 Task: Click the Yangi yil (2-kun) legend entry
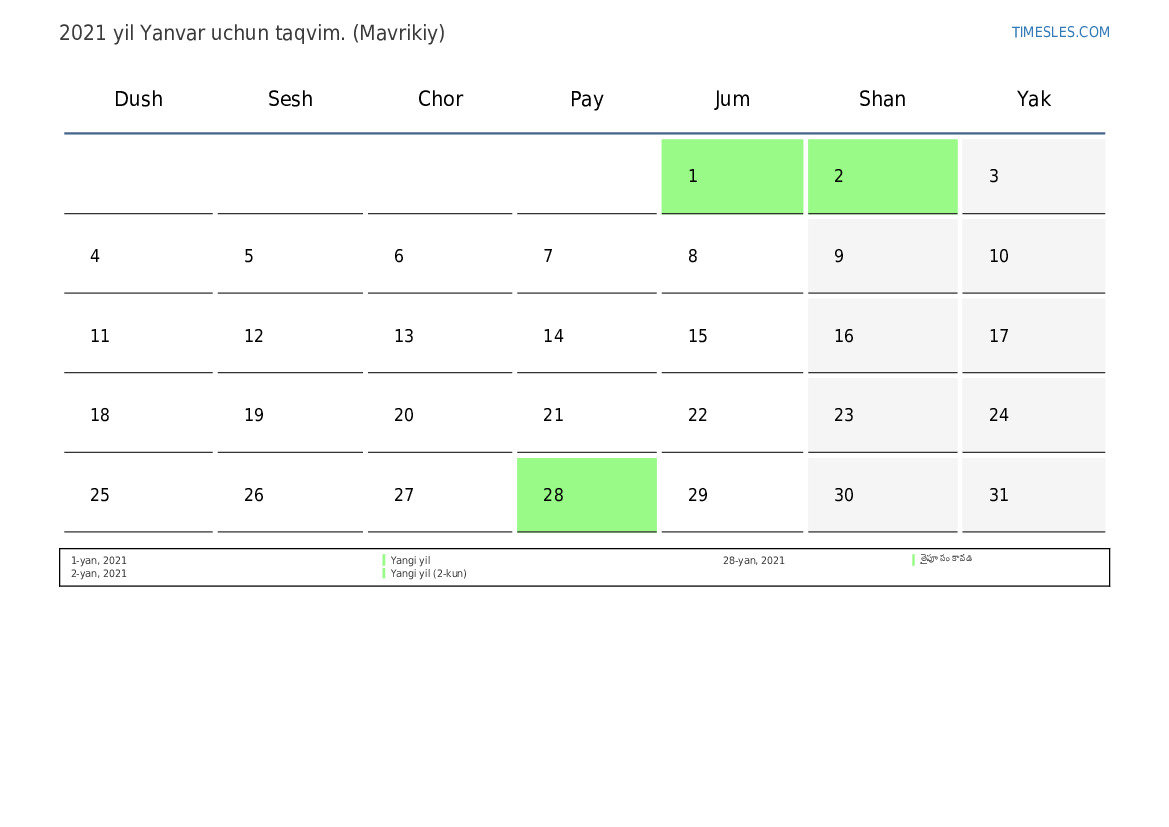click(429, 573)
